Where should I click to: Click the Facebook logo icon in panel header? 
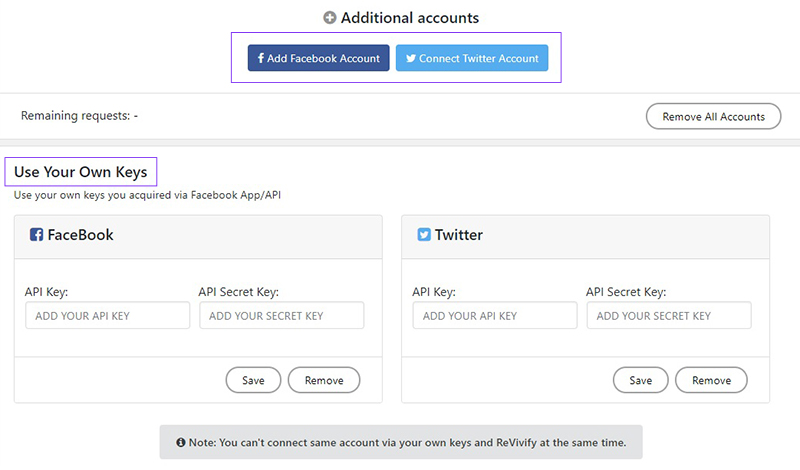[x=36, y=235]
